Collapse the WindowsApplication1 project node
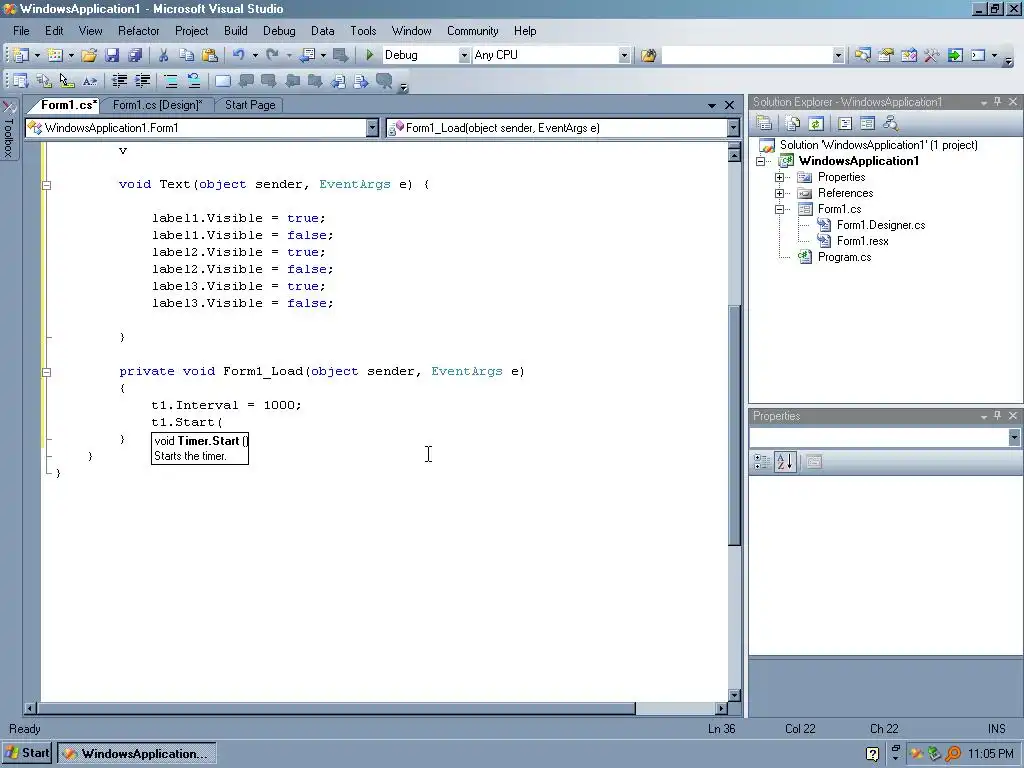The image size is (1024, 768). (761, 161)
